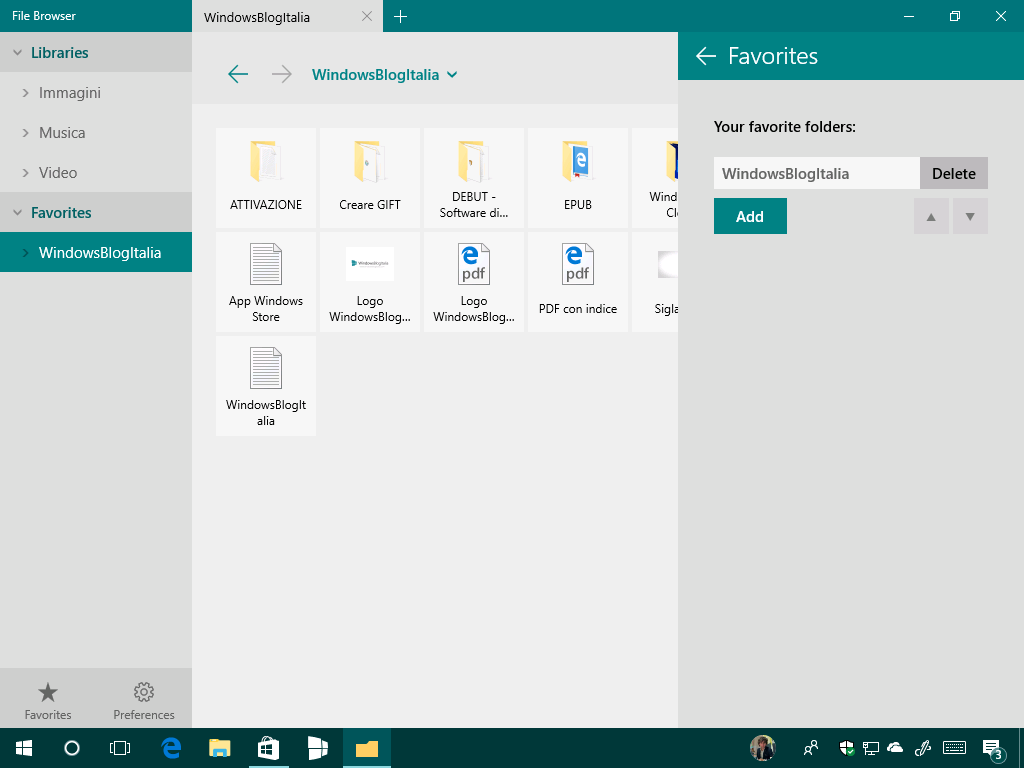
Task: Go forward with the navigation forward arrow
Action: [281, 74]
